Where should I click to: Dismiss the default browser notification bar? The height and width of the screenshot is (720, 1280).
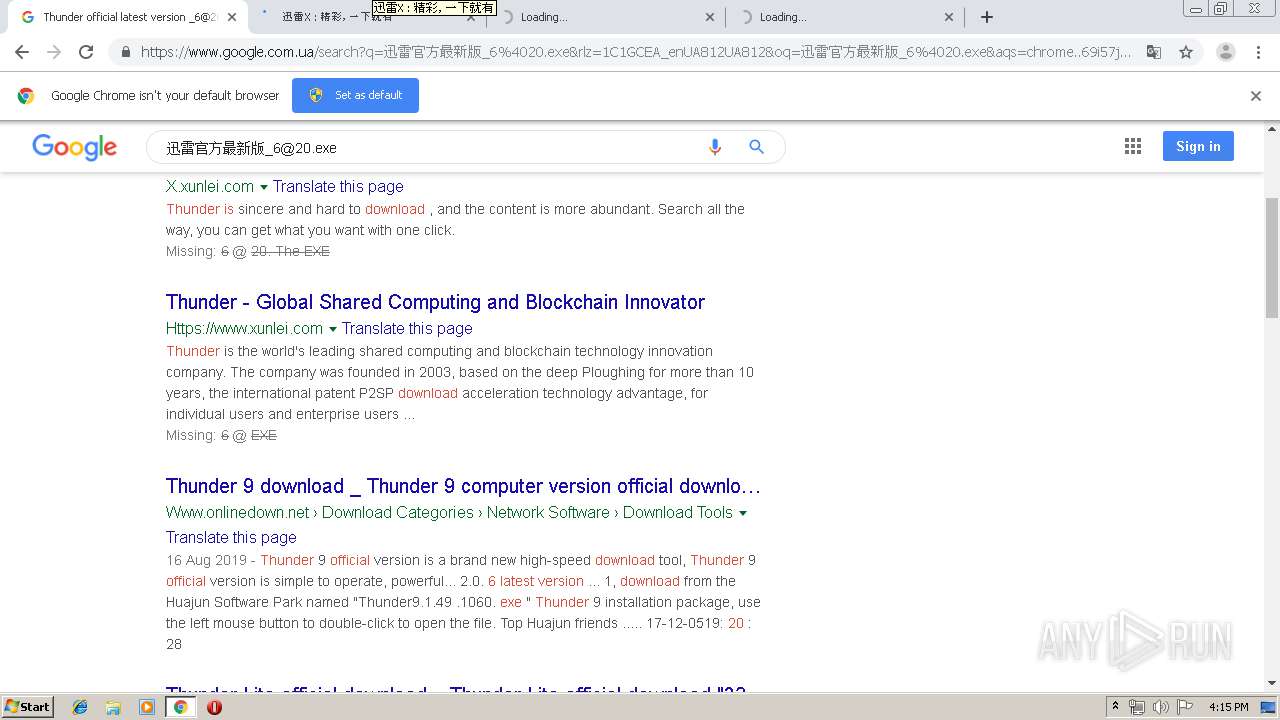click(1256, 96)
